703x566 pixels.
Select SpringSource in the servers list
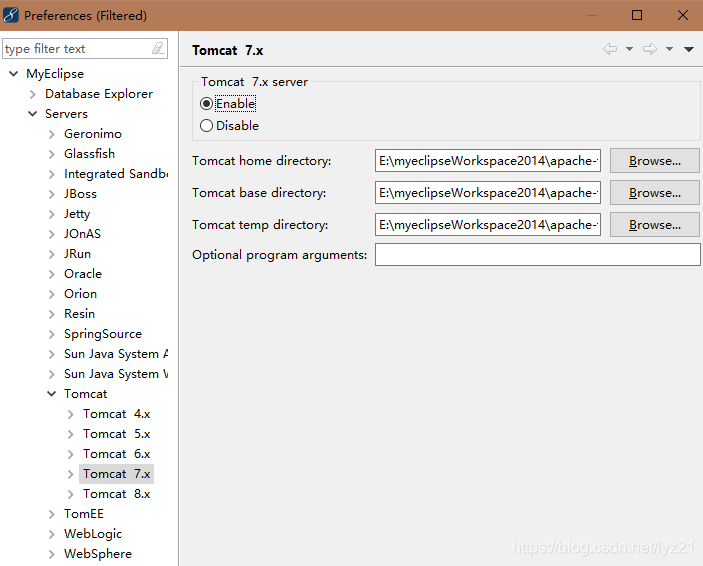pos(103,334)
